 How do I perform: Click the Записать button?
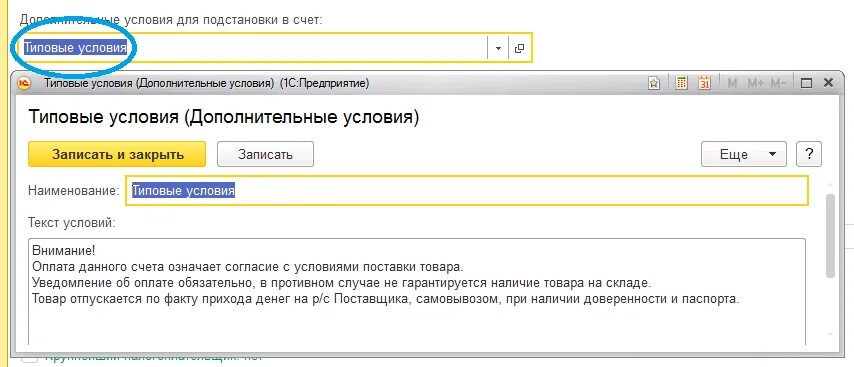click(x=265, y=154)
